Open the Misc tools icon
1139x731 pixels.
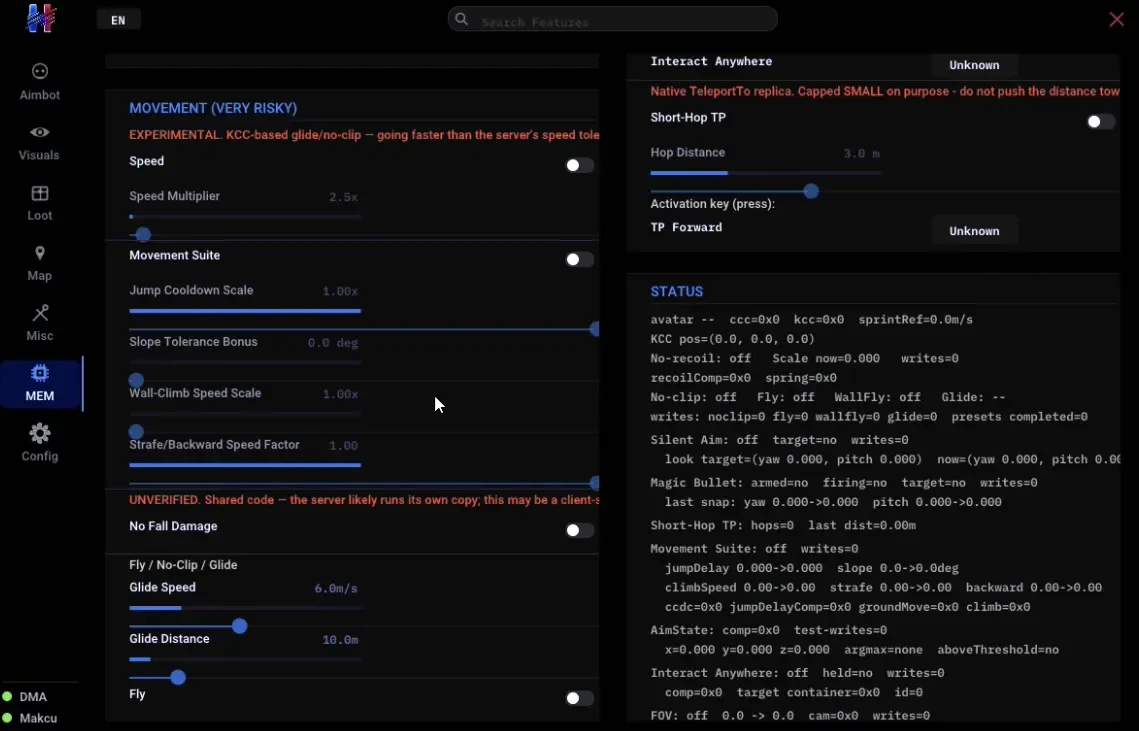click(x=40, y=323)
